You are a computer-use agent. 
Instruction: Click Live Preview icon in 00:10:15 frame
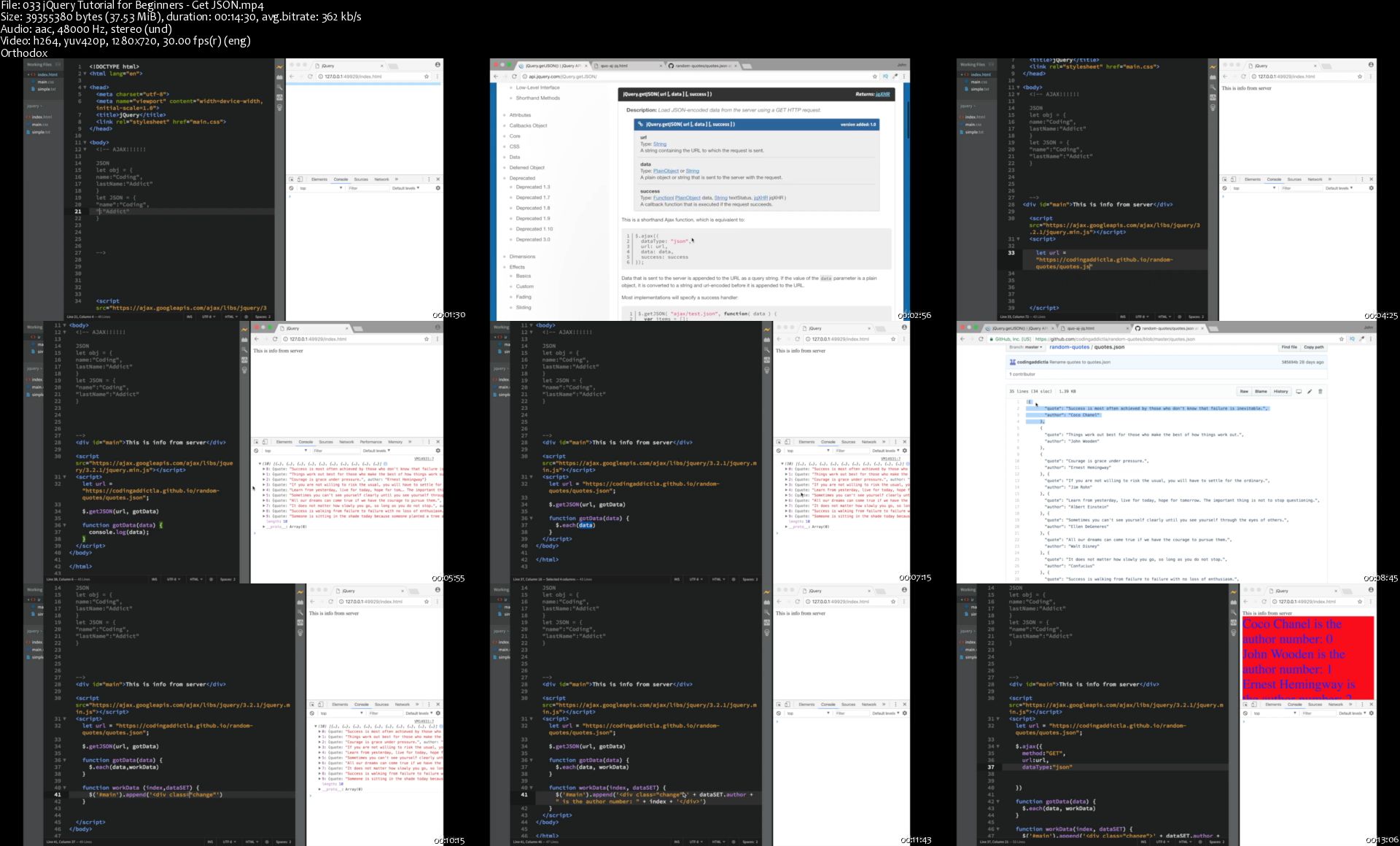(300, 592)
